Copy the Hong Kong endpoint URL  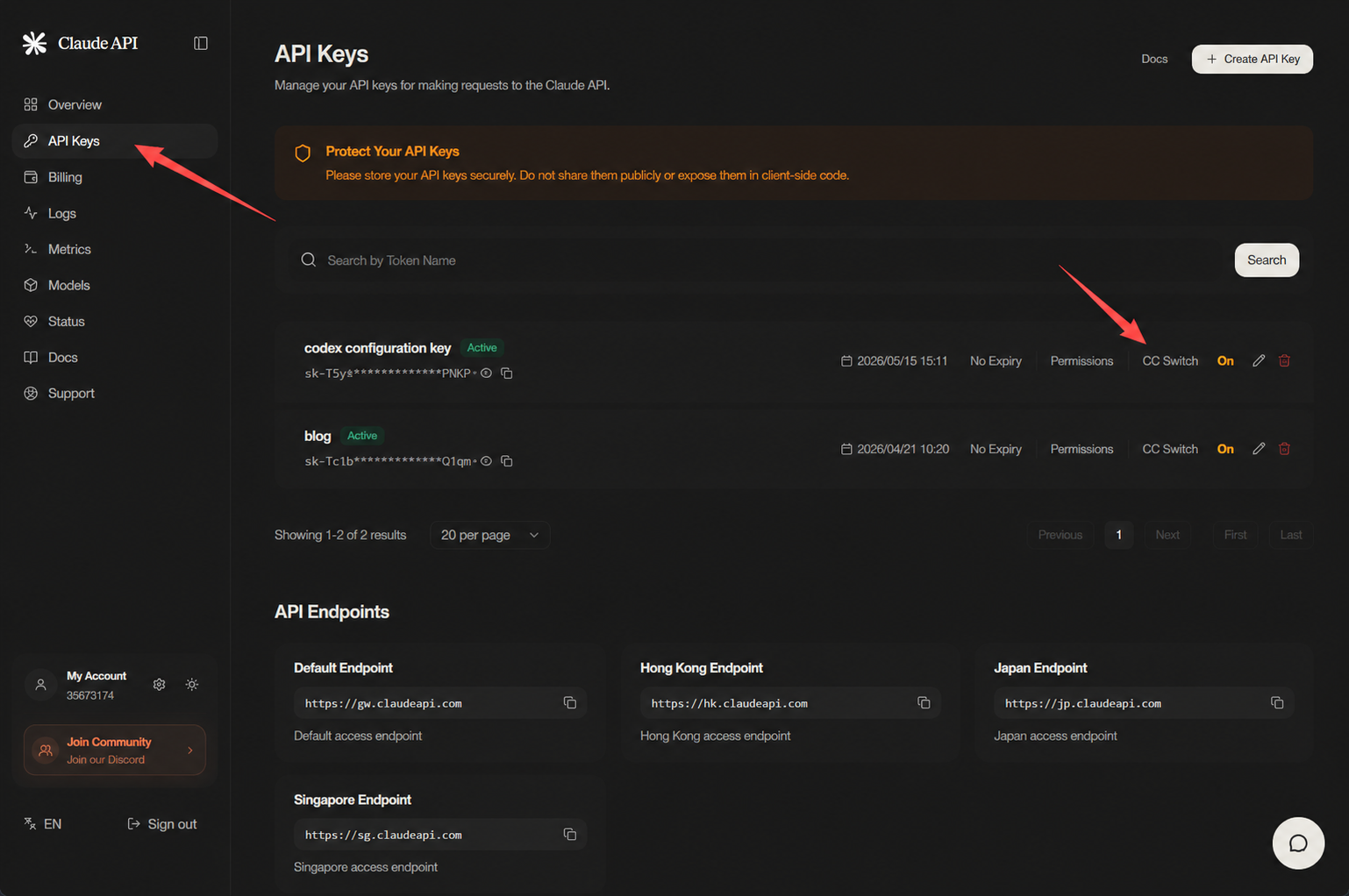pos(924,703)
